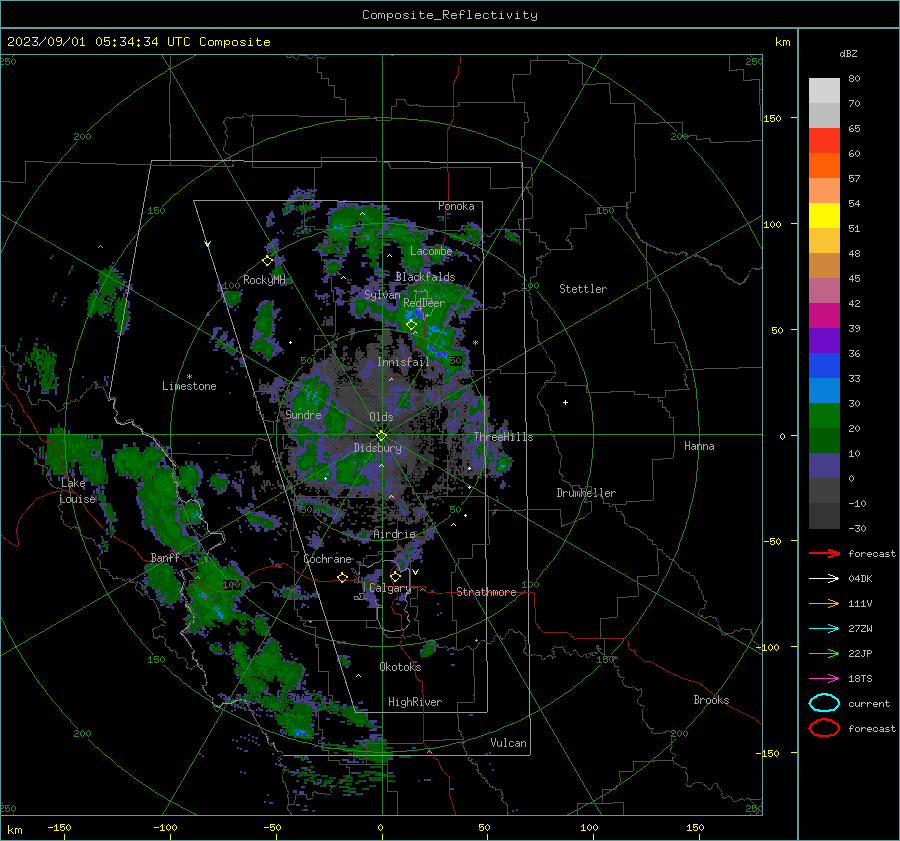Click the HighRiver label
Screen dimensions: 900x841
point(415,702)
